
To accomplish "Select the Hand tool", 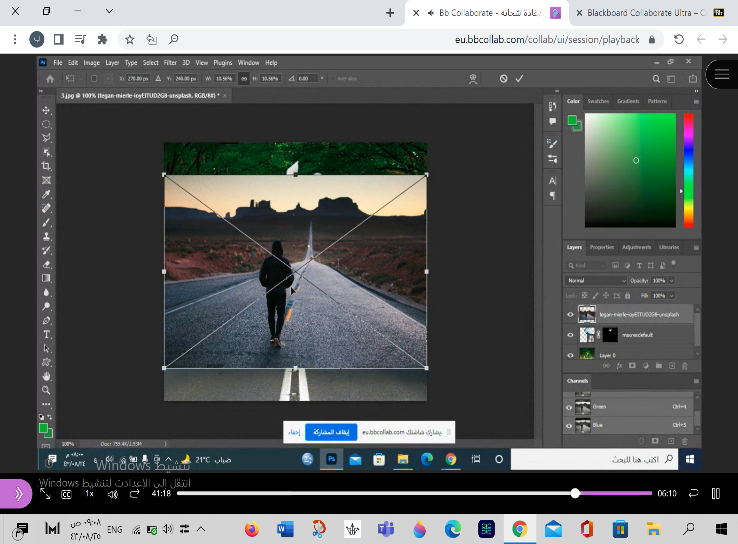I will (x=46, y=376).
